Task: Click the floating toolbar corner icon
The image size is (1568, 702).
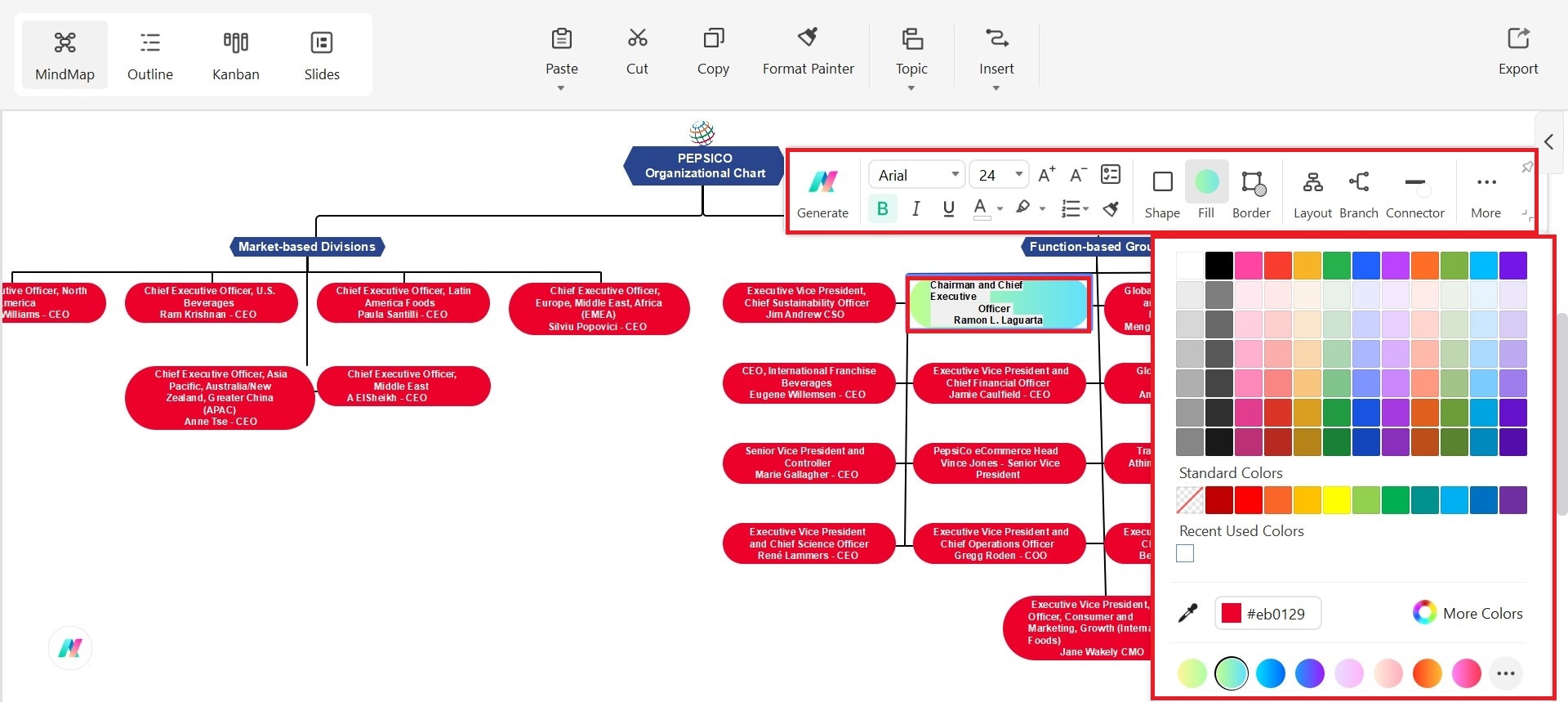Action: click(x=1526, y=214)
